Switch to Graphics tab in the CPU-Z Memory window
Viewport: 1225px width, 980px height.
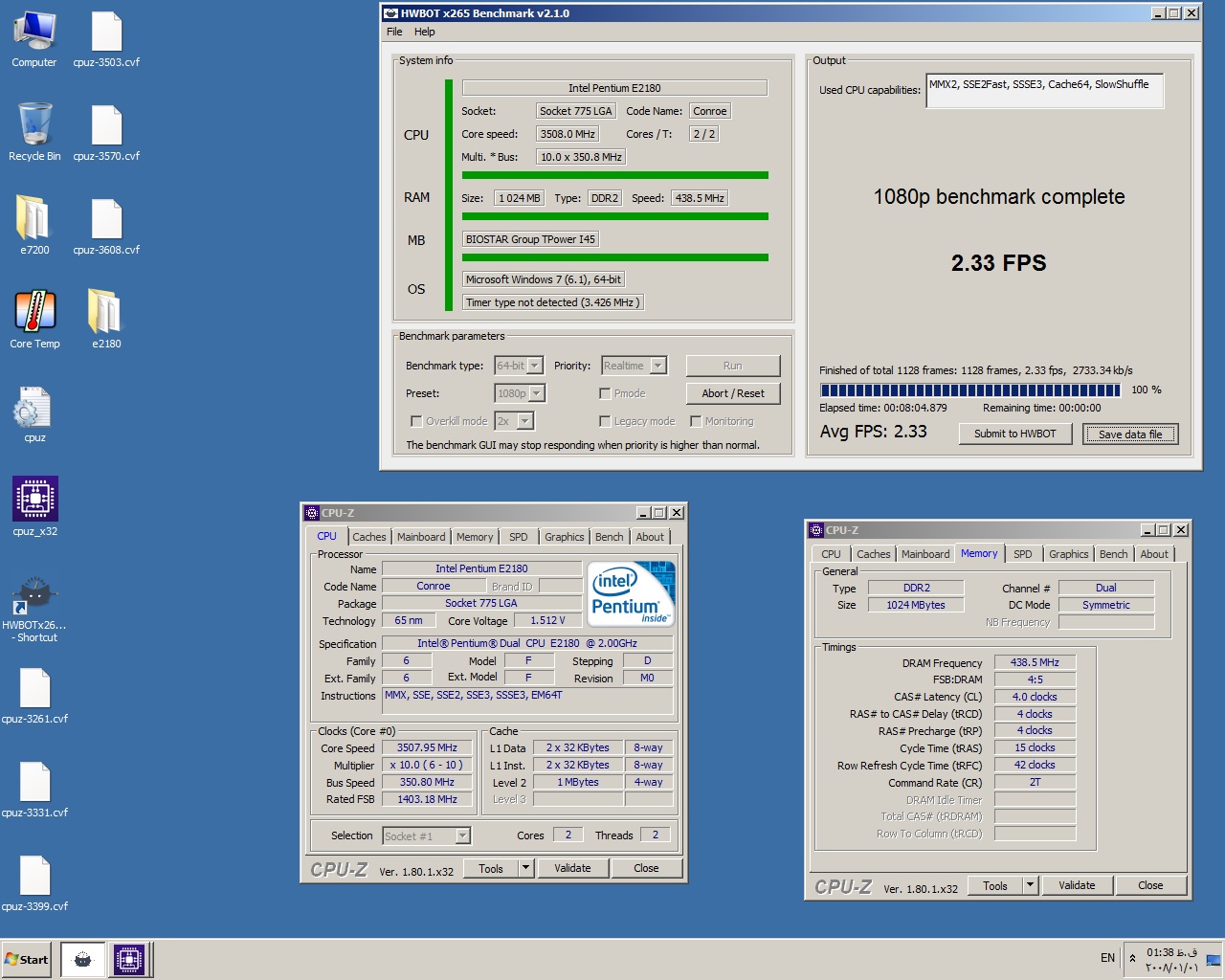pyautogui.click(x=1068, y=554)
